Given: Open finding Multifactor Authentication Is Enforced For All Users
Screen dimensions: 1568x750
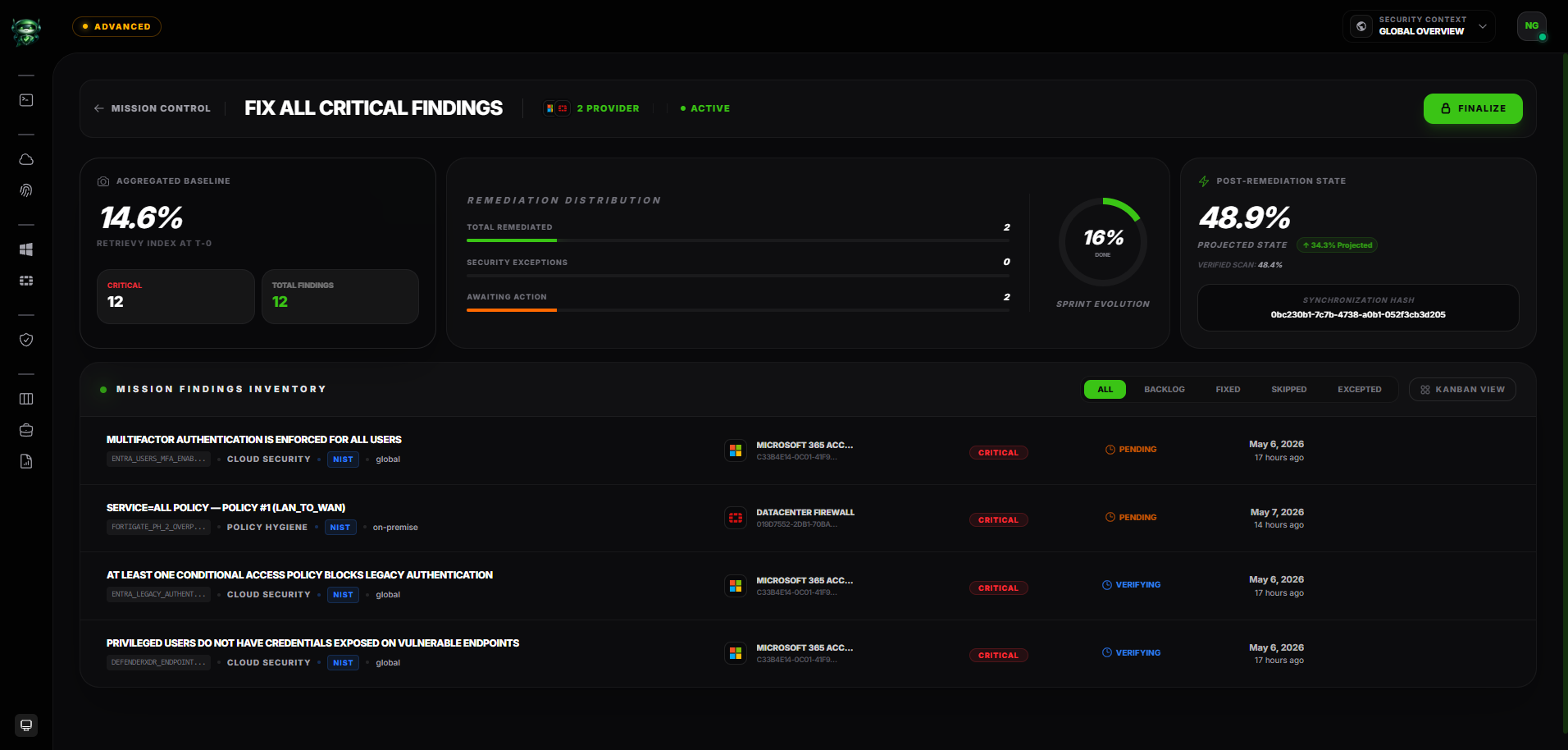Looking at the screenshot, I should tap(254, 440).
